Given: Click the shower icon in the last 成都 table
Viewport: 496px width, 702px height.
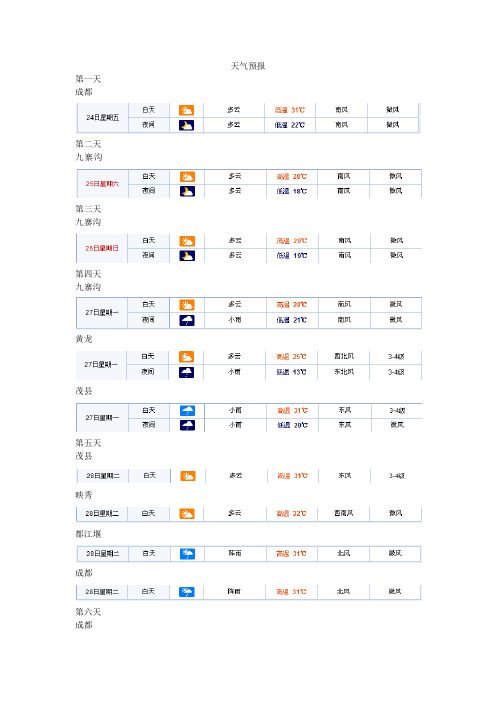Looking at the screenshot, I should [x=187, y=592].
